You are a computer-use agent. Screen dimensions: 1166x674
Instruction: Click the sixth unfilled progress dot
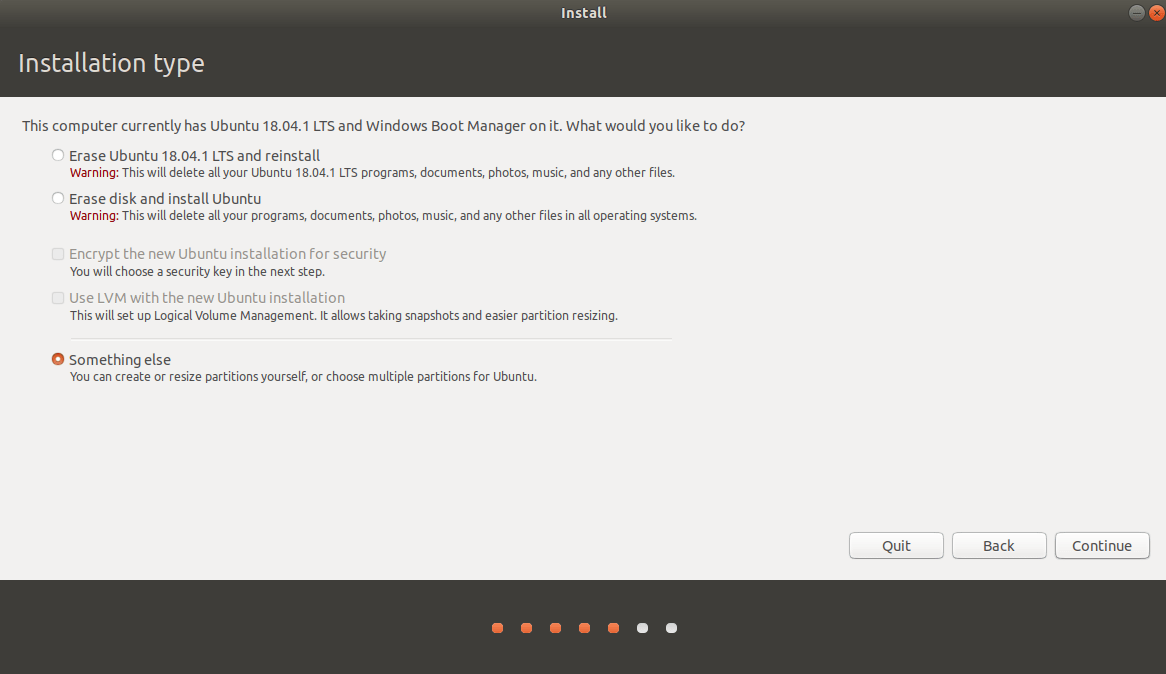642,628
